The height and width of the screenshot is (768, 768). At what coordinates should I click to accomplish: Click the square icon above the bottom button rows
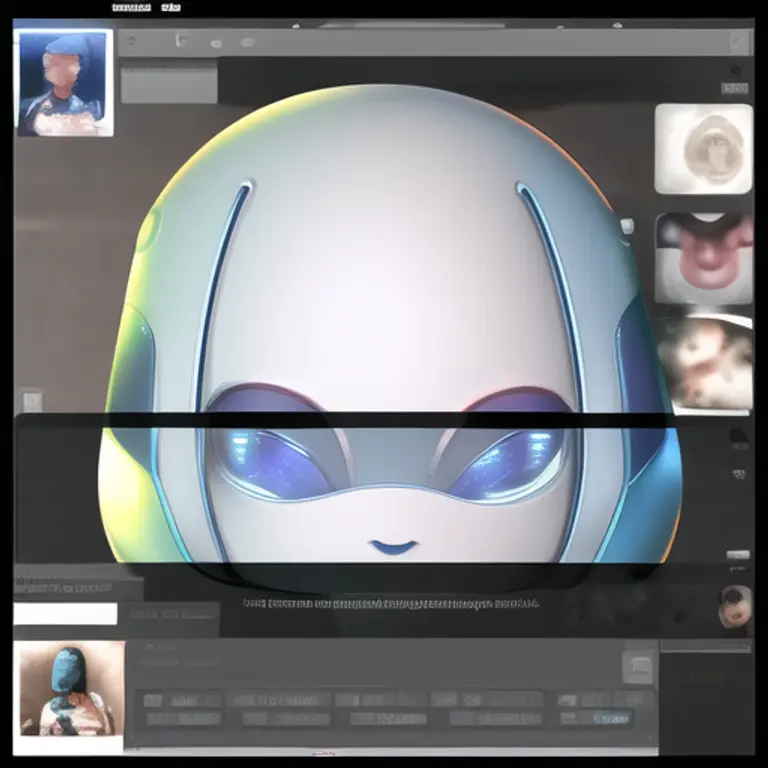pos(638,668)
